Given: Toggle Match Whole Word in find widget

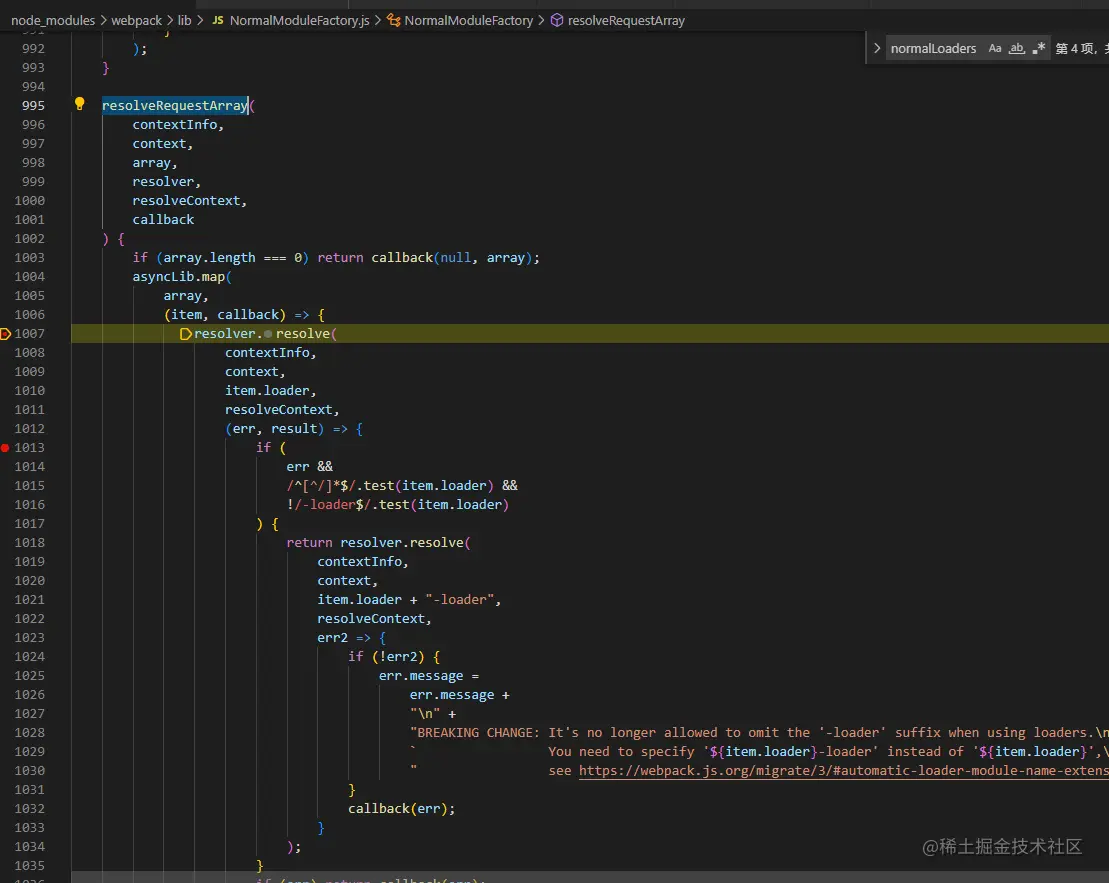Looking at the screenshot, I should point(1016,48).
